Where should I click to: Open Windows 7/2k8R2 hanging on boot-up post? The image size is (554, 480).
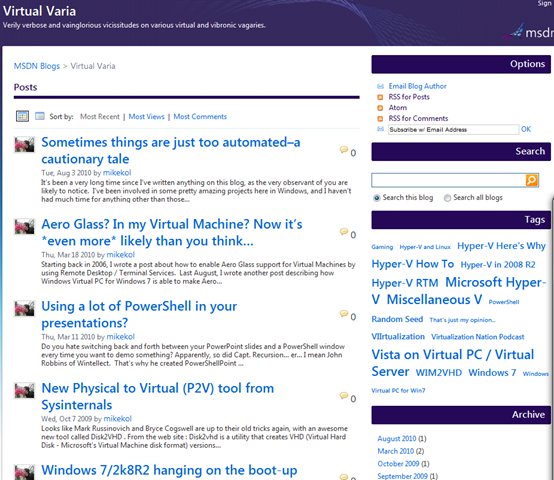pyautogui.click(x=169, y=470)
